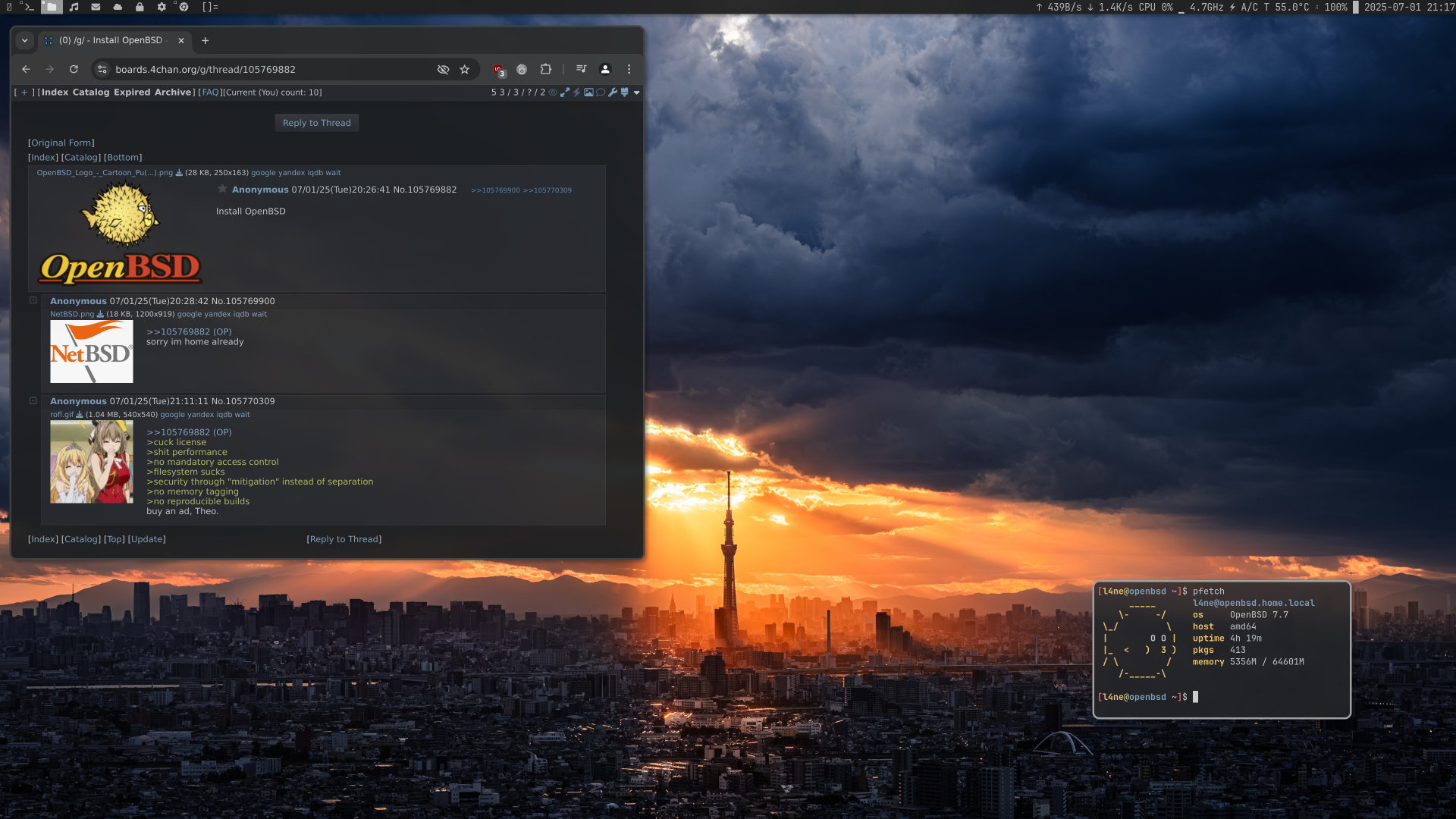Click the date and time in top bar
Image resolution: width=1456 pixels, height=819 pixels.
tap(1409, 7)
